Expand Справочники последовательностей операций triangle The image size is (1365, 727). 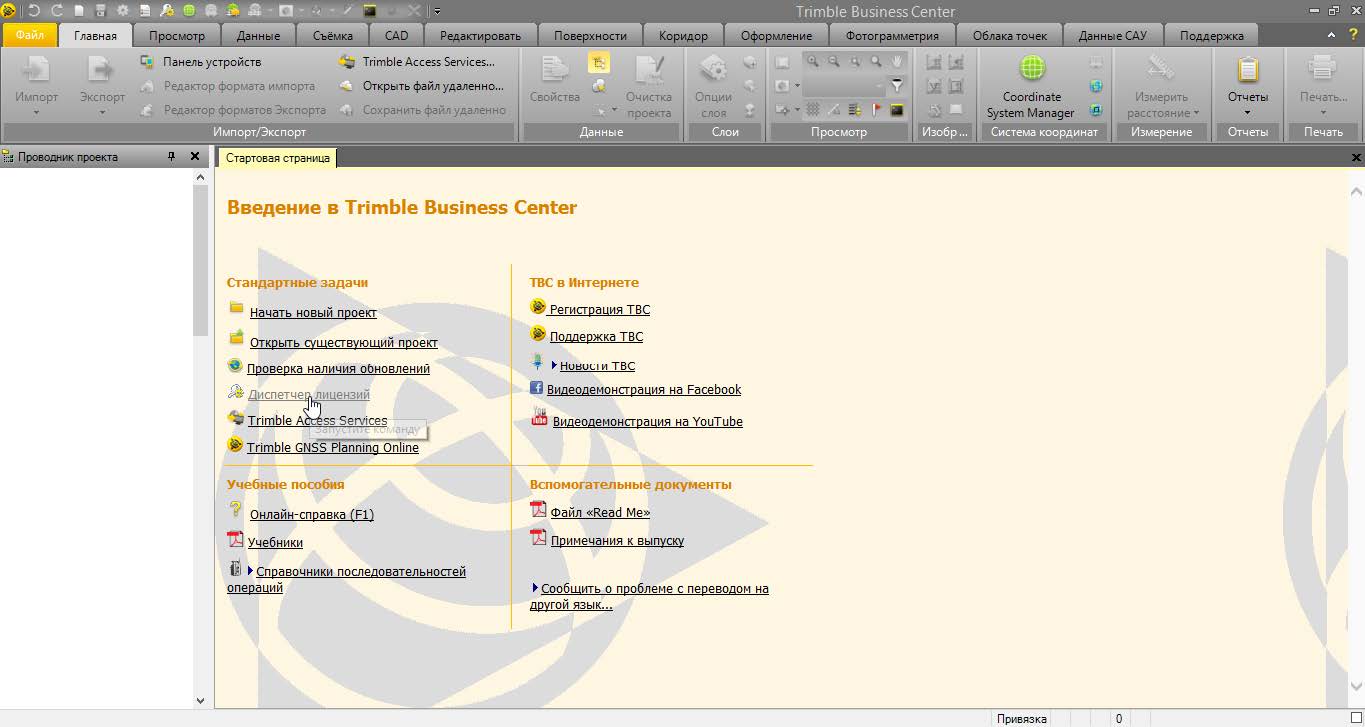point(250,571)
